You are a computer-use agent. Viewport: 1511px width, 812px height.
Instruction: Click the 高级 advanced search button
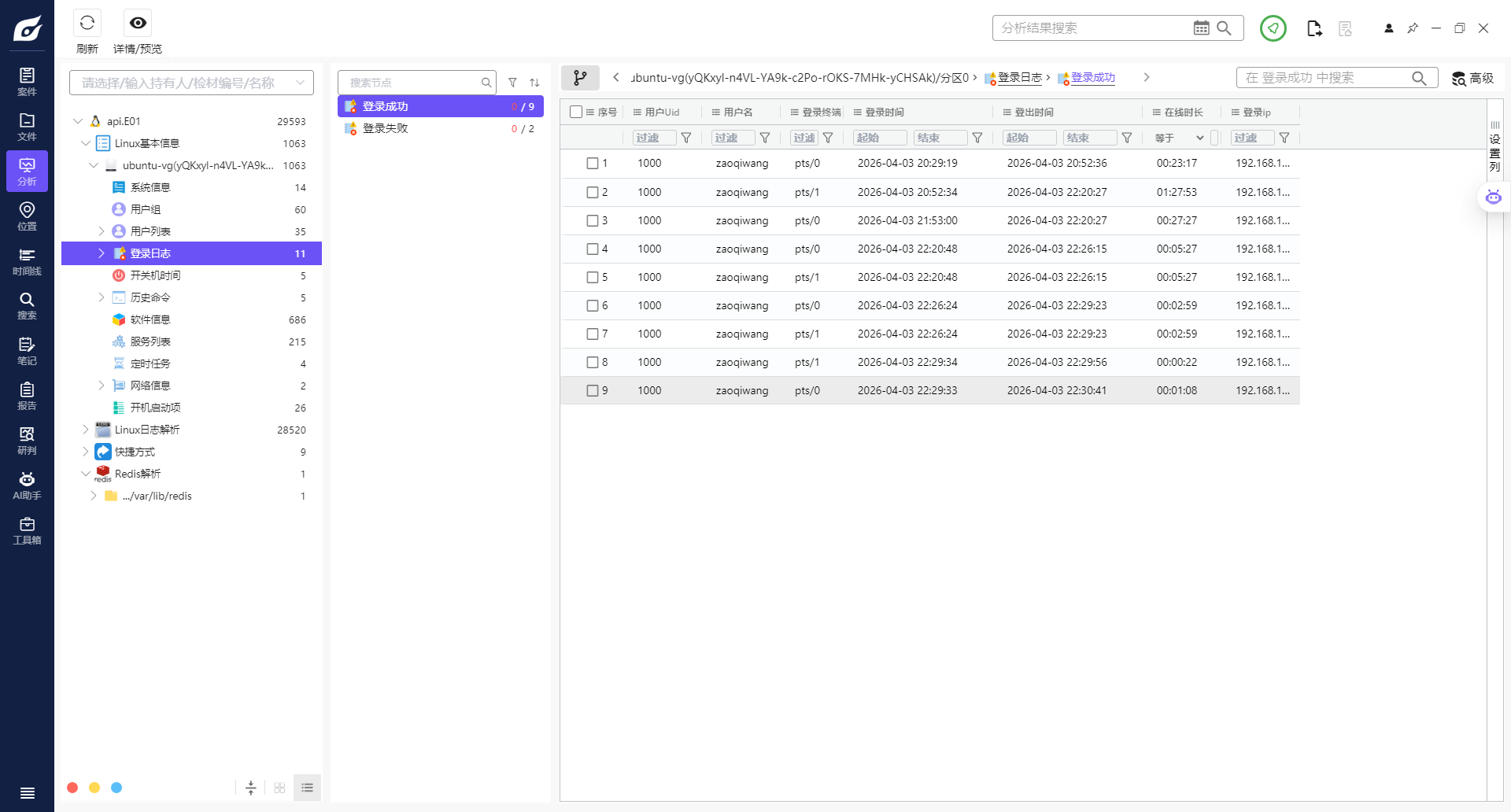[1472, 78]
